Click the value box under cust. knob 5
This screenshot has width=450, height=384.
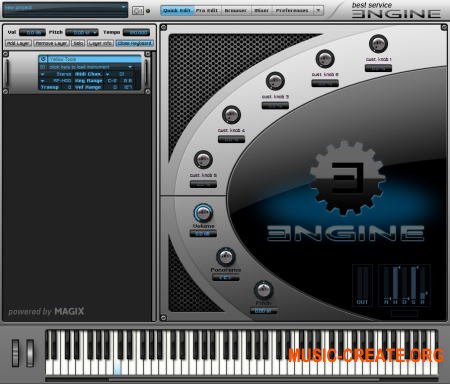pyautogui.click(x=203, y=184)
